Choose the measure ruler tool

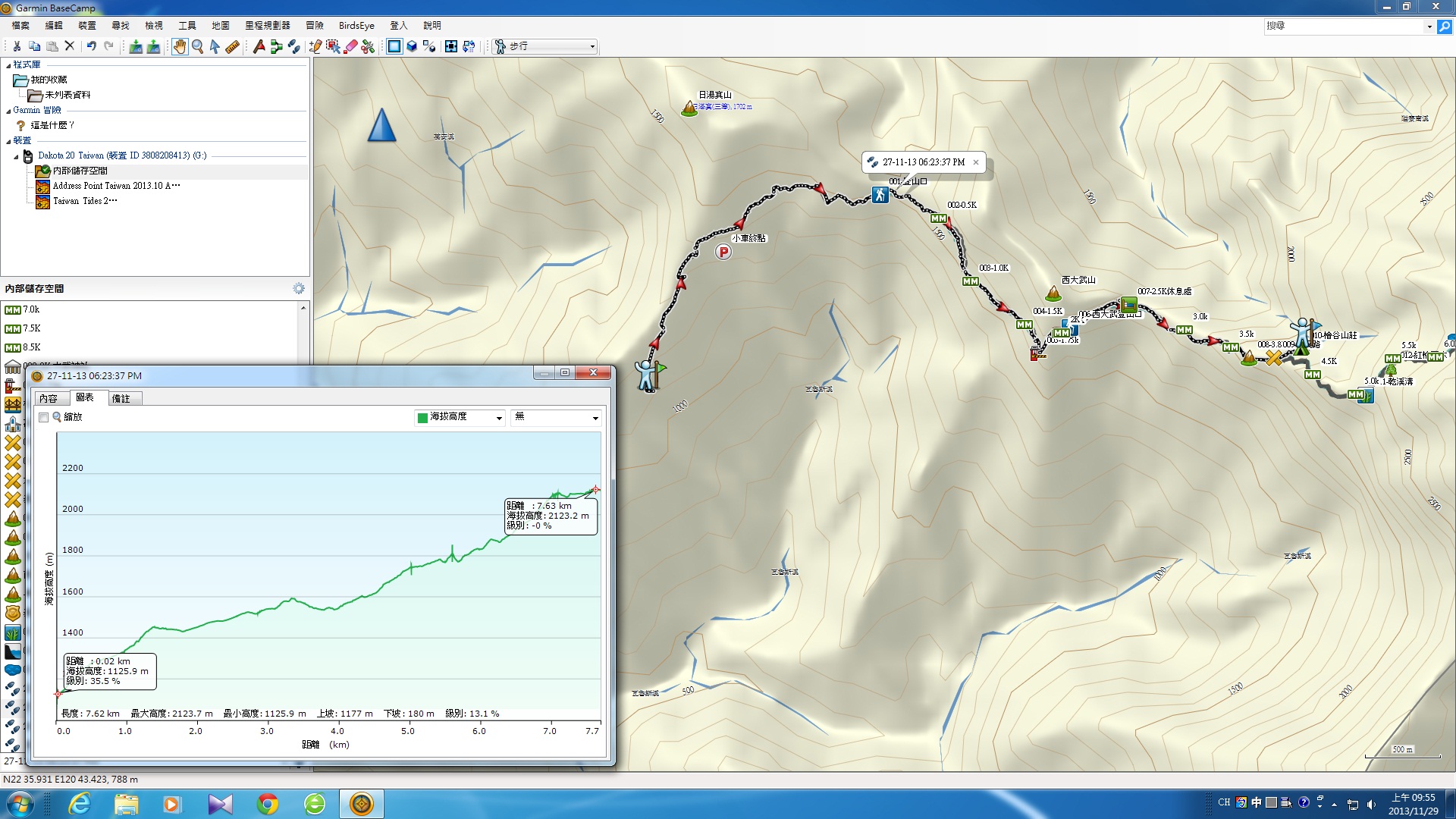[233, 46]
